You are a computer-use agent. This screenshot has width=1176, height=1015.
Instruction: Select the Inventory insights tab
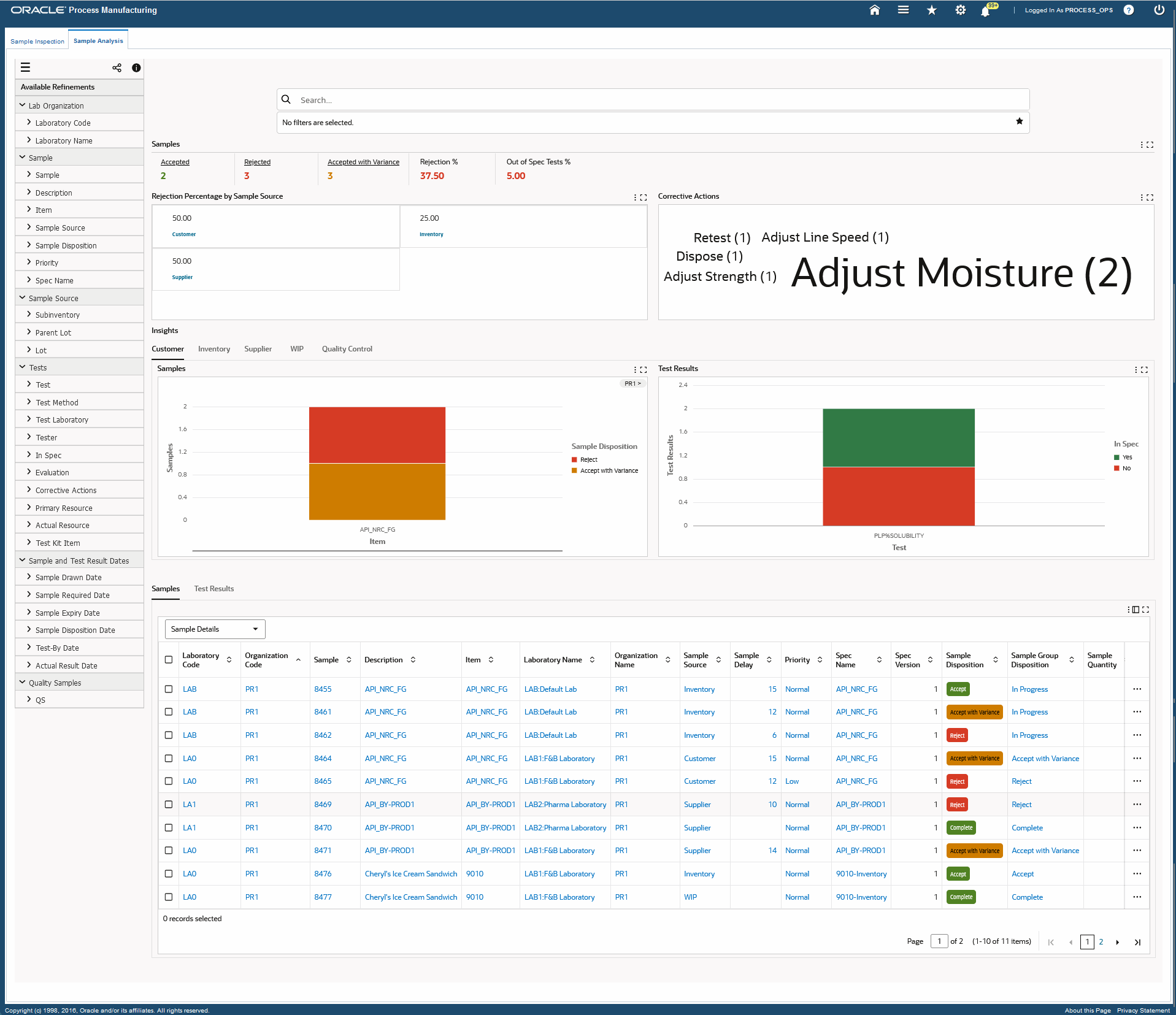(x=214, y=349)
